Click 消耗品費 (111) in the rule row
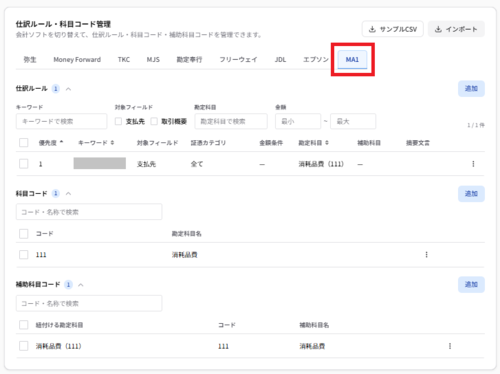Screen dimensions: 500x374 click(x=321, y=164)
